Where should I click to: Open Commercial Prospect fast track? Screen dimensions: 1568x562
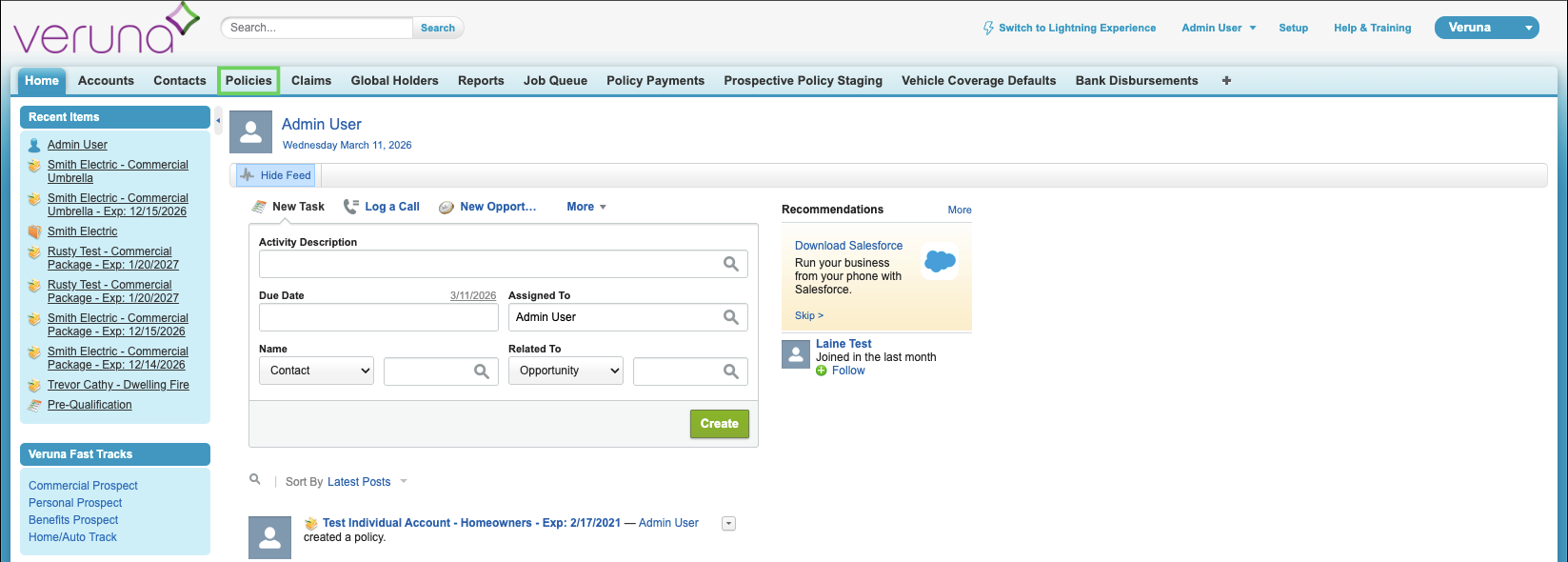(83, 486)
